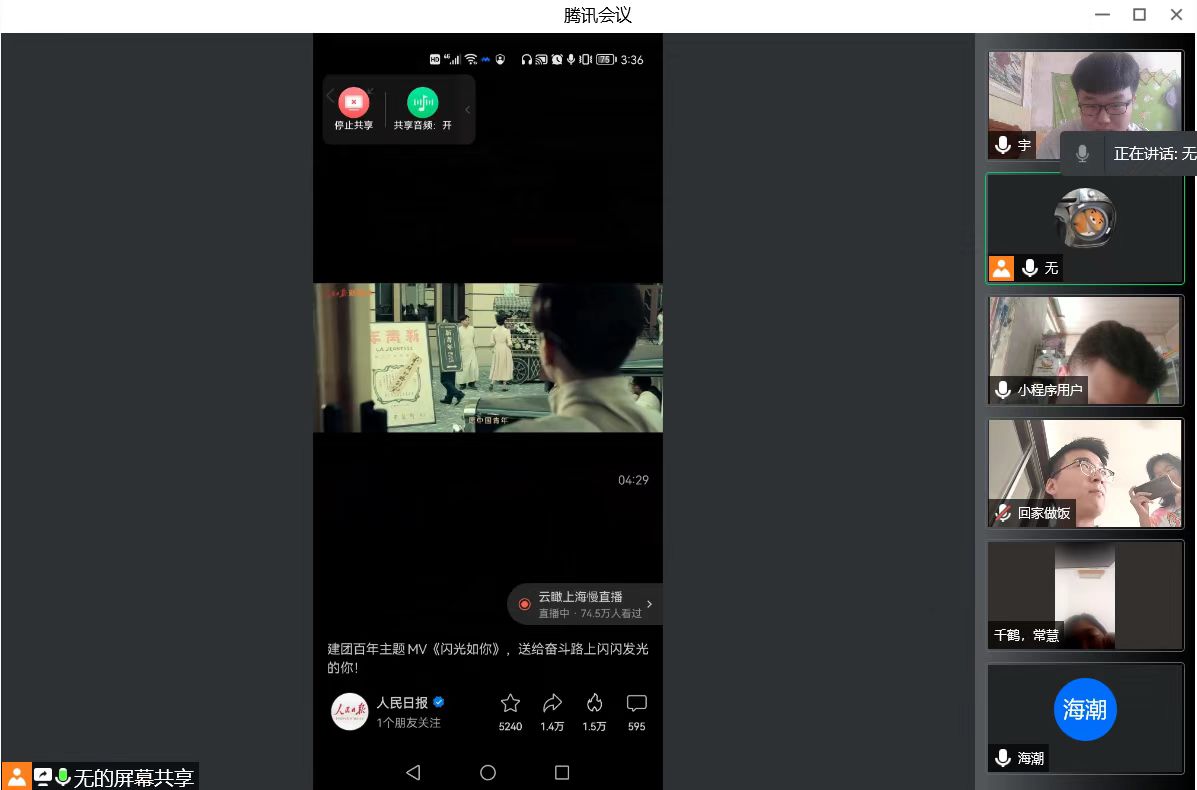Click the red stop sharing icon

(353, 103)
